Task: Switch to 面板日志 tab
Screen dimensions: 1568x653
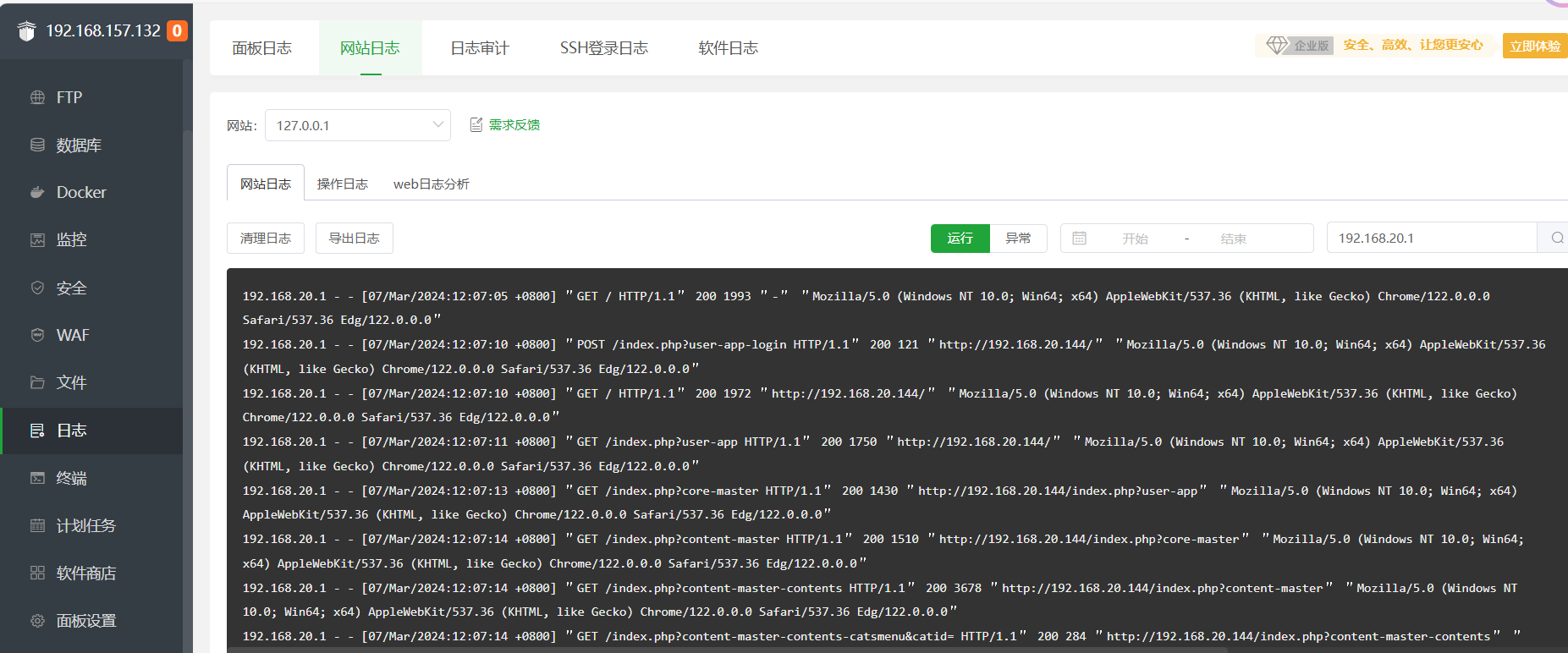Action: 262,48
